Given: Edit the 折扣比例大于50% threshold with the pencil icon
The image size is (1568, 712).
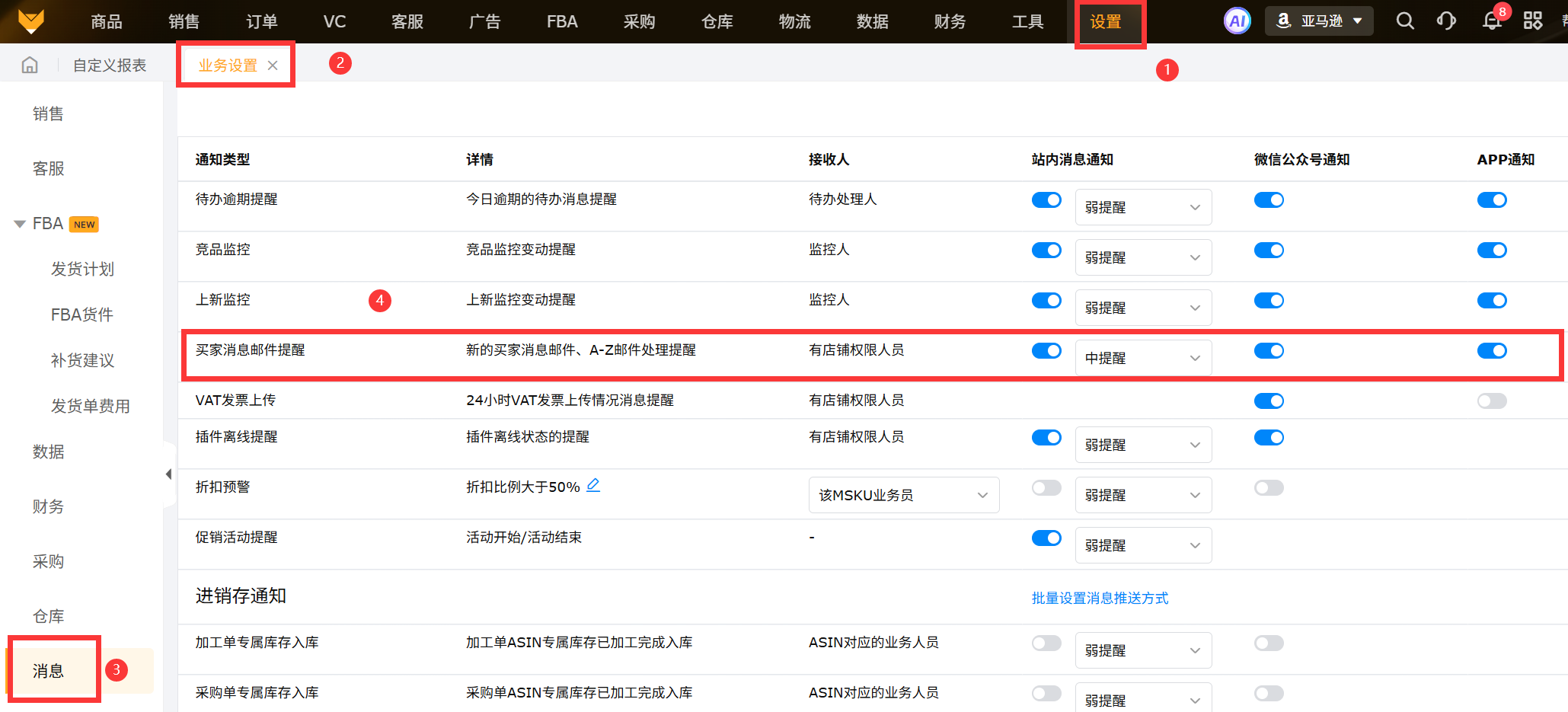Looking at the screenshot, I should tap(593, 485).
